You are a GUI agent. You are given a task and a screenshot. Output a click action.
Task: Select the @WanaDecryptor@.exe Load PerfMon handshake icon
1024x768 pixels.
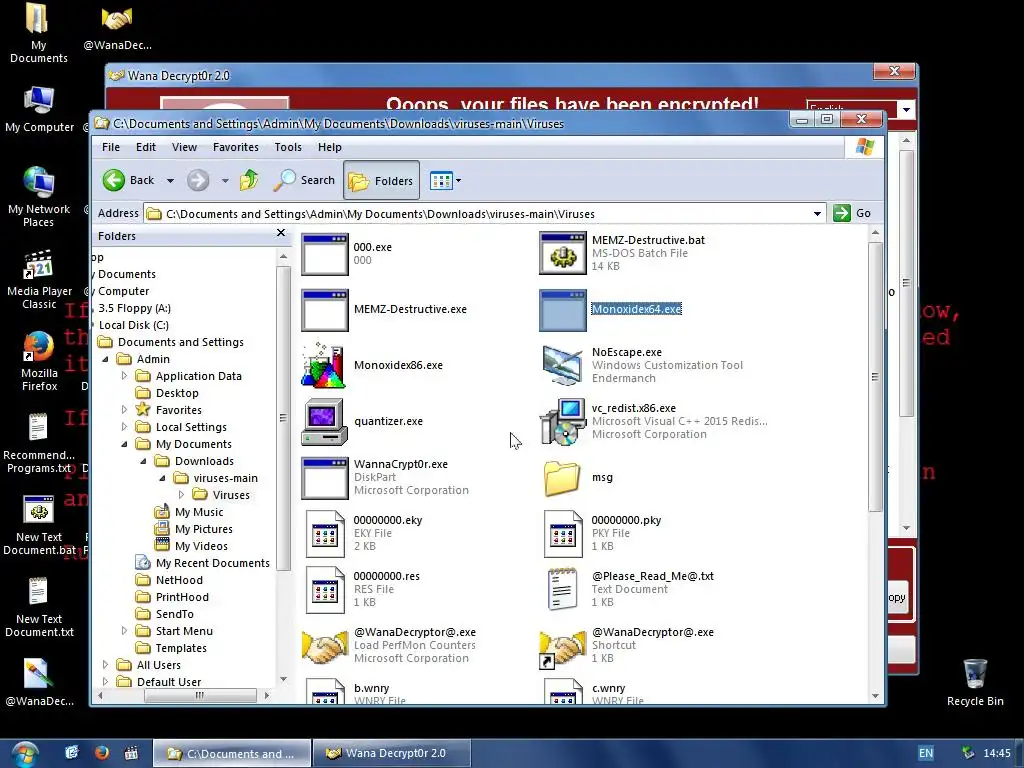(325, 647)
